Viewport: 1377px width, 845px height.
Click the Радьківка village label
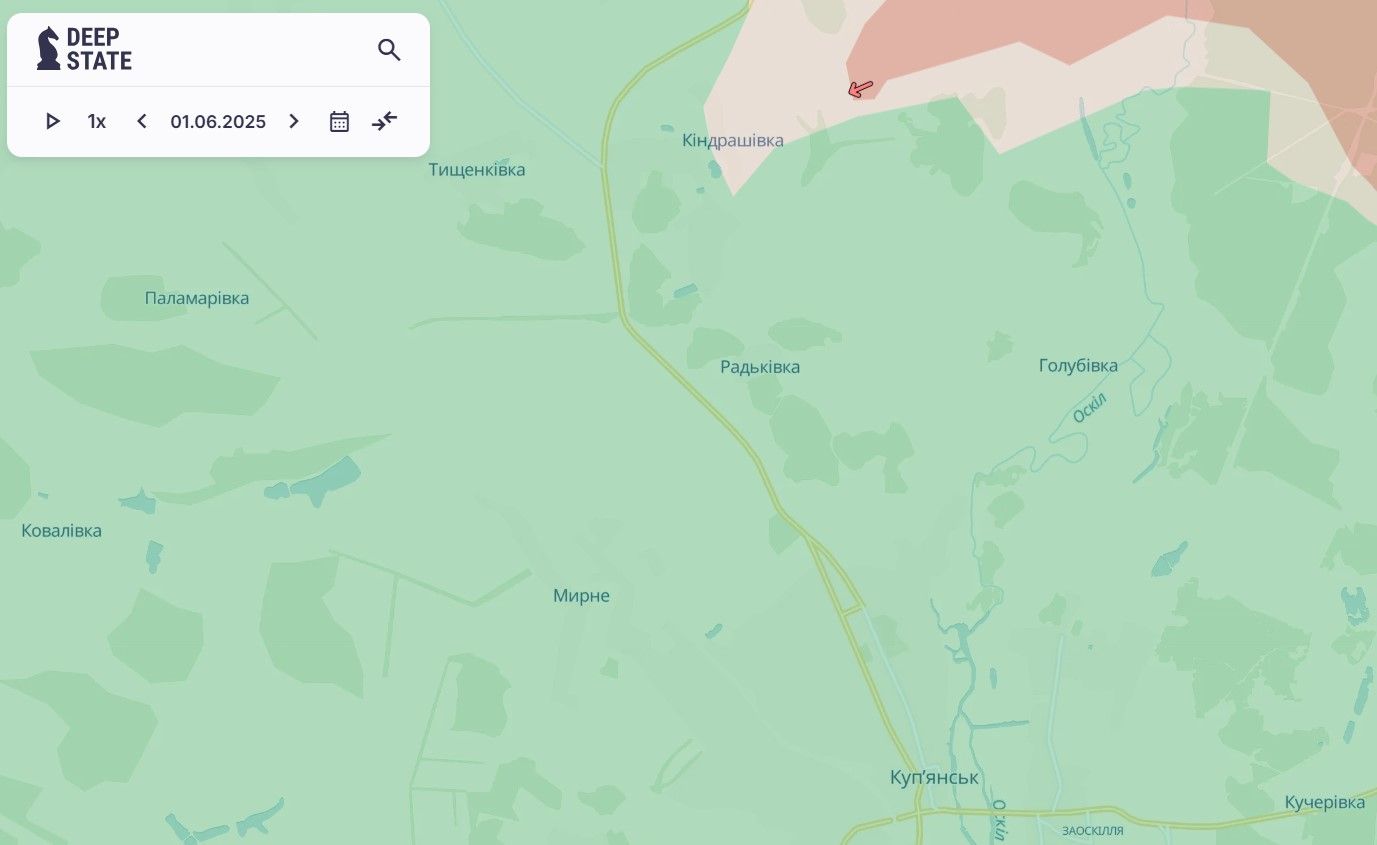click(760, 367)
